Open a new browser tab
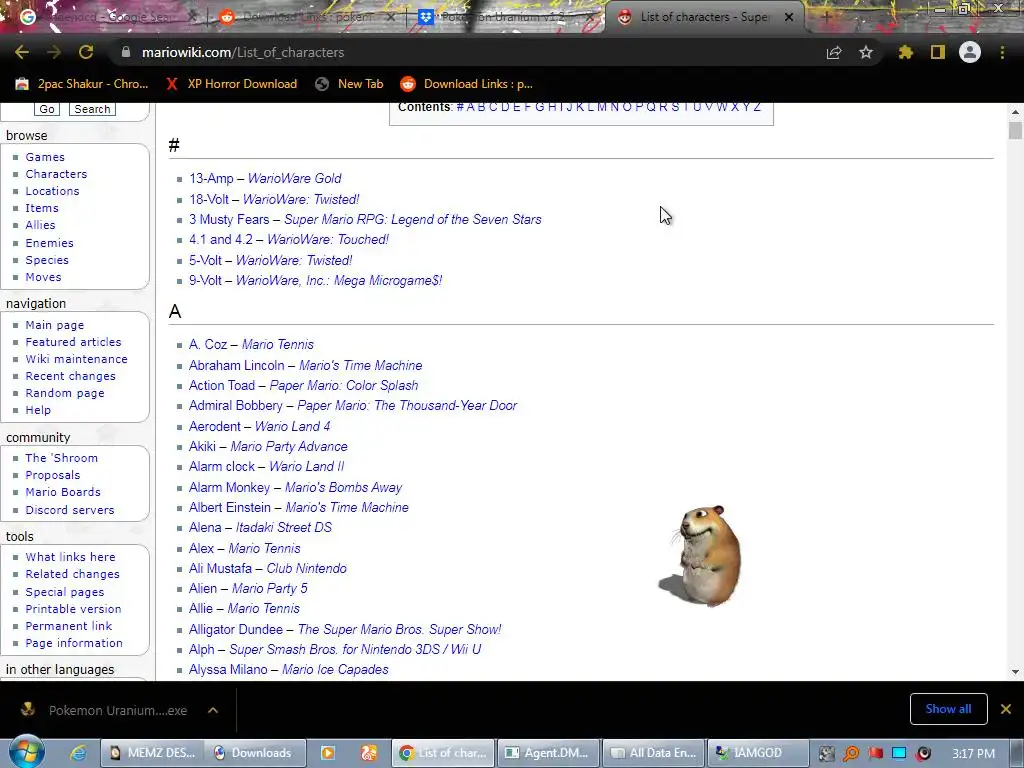This screenshot has height=768, width=1024. (x=825, y=17)
